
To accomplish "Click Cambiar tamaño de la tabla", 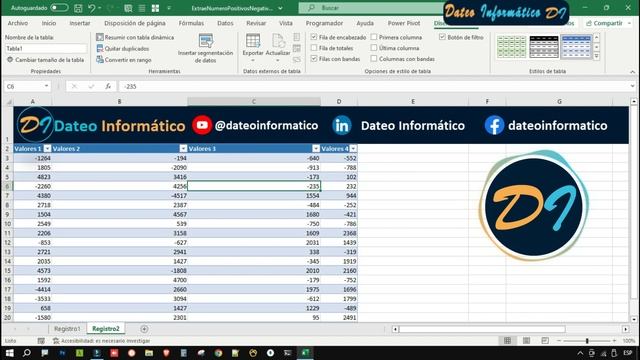I will tap(45, 60).
